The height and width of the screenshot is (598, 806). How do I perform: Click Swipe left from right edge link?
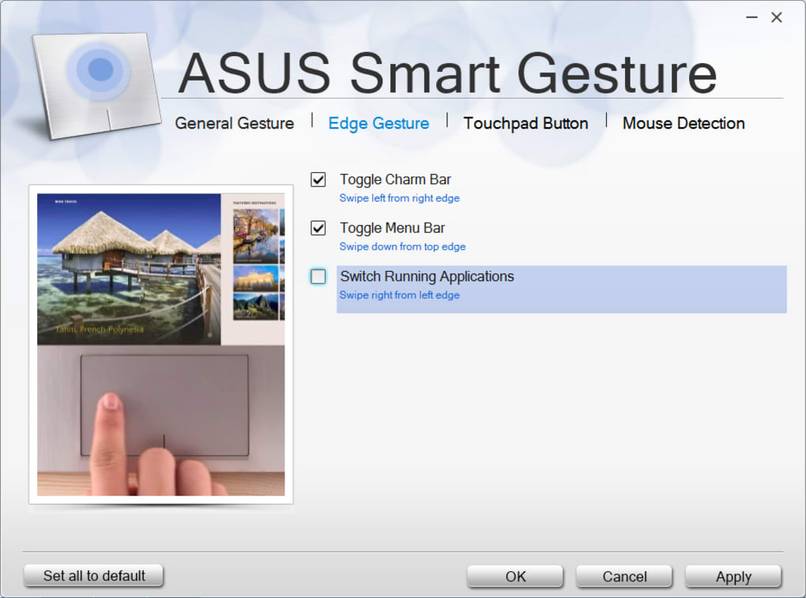pos(399,198)
